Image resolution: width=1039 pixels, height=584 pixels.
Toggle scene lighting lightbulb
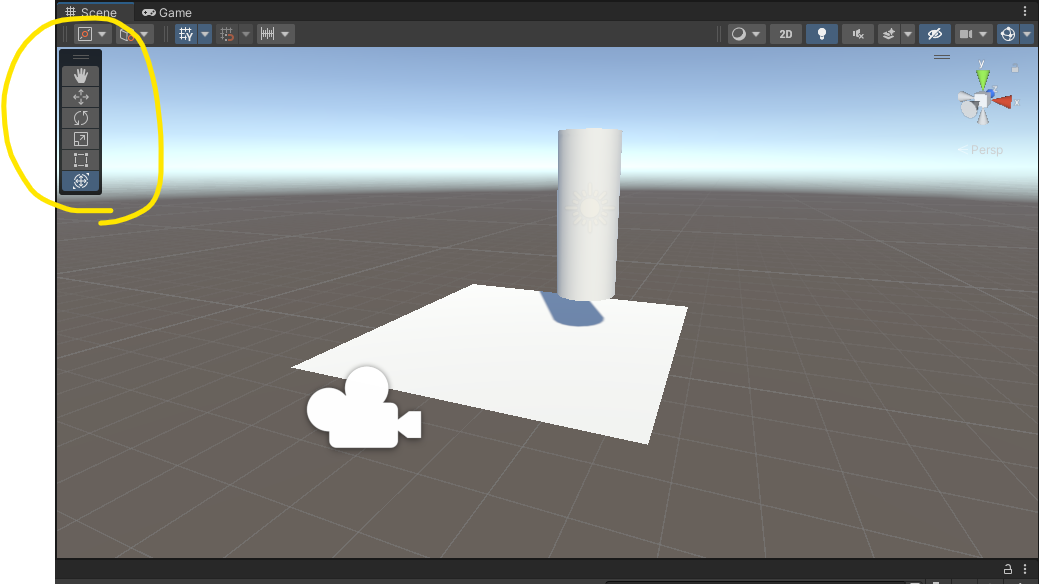(x=822, y=34)
